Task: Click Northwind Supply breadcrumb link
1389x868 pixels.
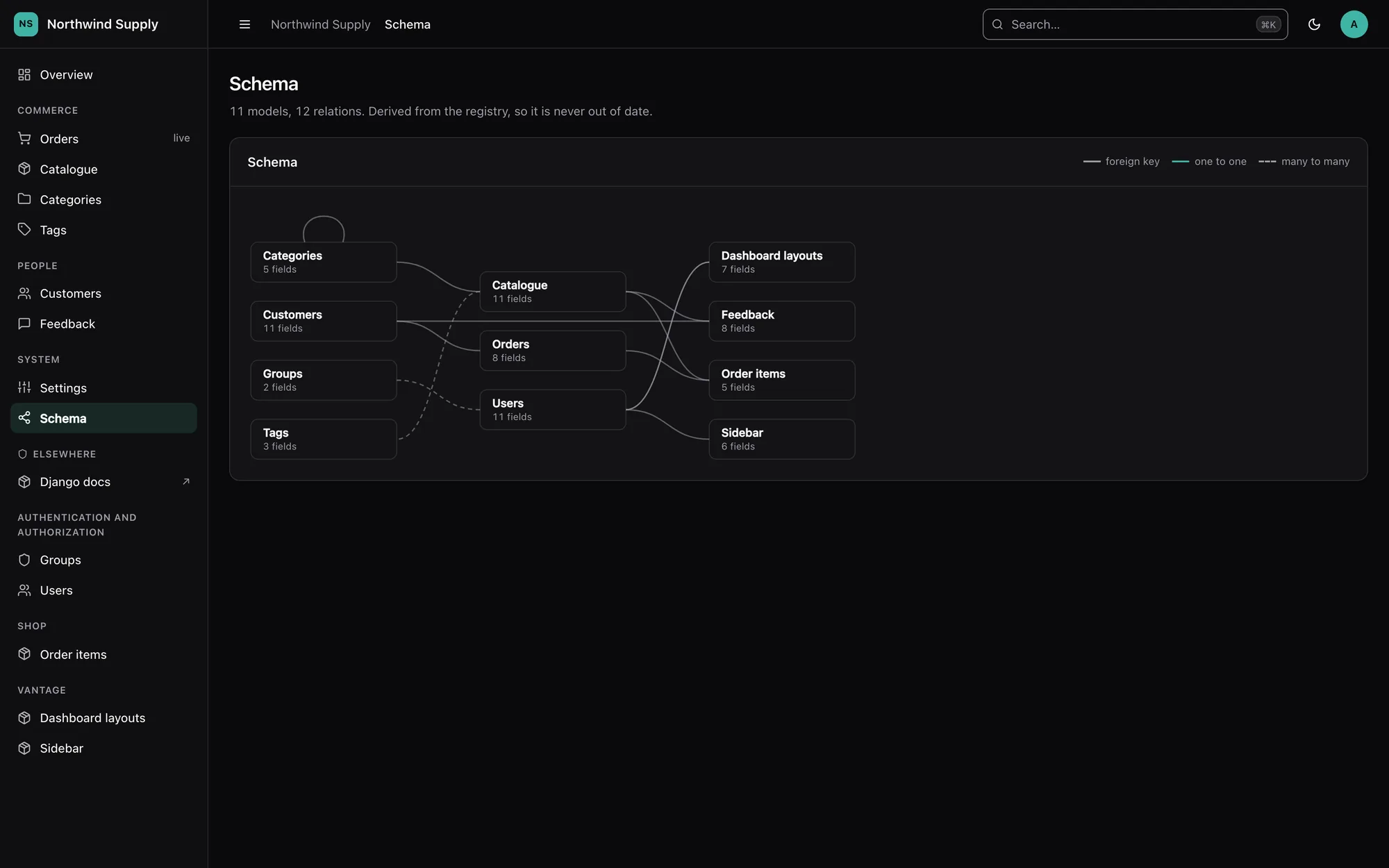Action: 320,24
